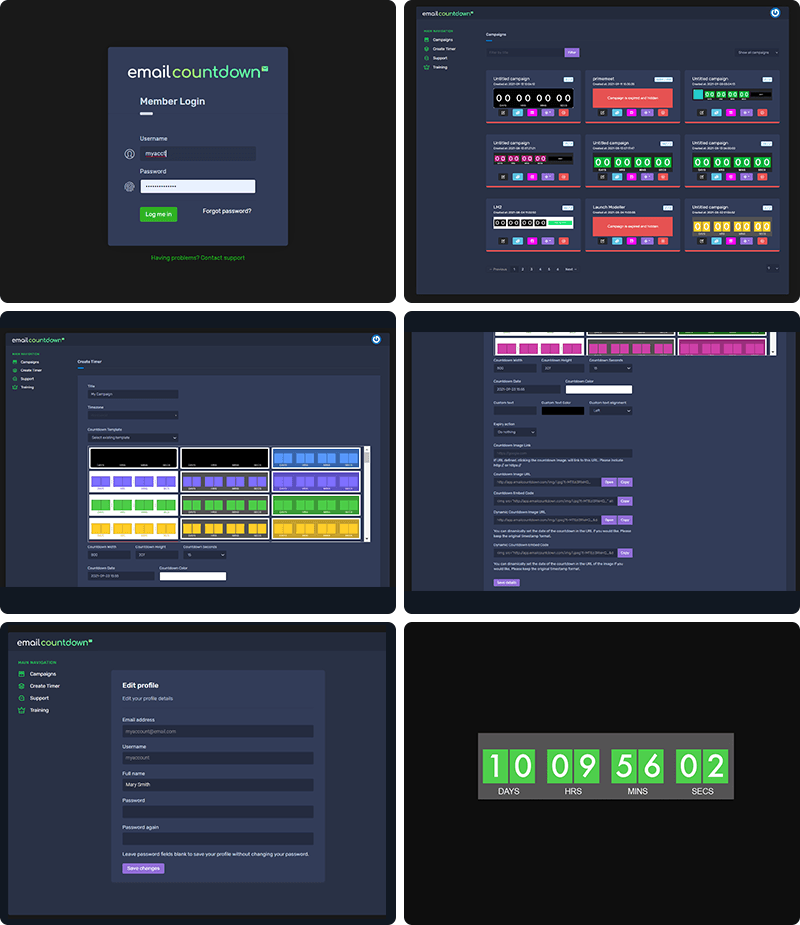Open the Custom text alignment 'Left' dropdown
800x925 pixels.
(610, 411)
